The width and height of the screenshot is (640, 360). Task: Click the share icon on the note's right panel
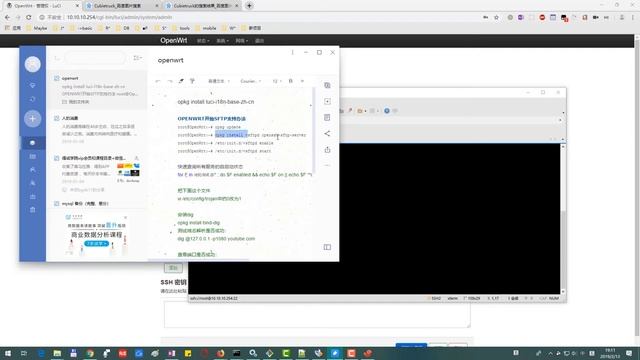tap(327, 133)
